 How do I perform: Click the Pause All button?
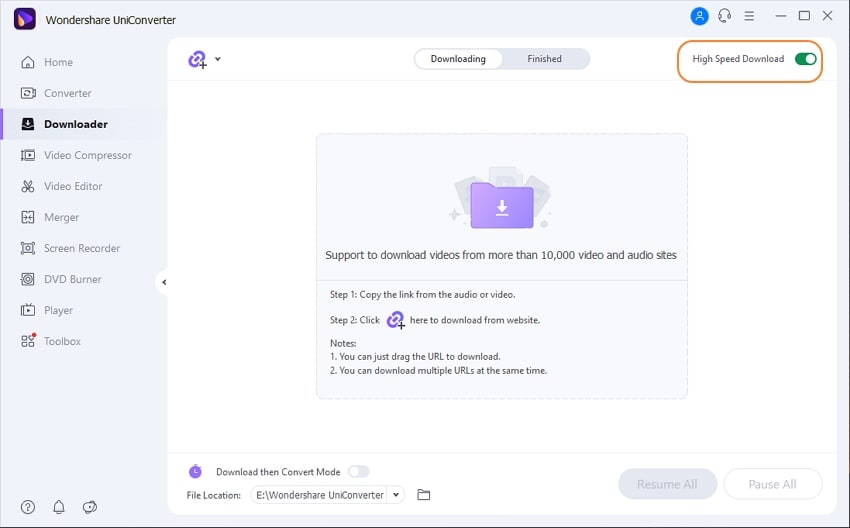pyautogui.click(x=772, y=484)
